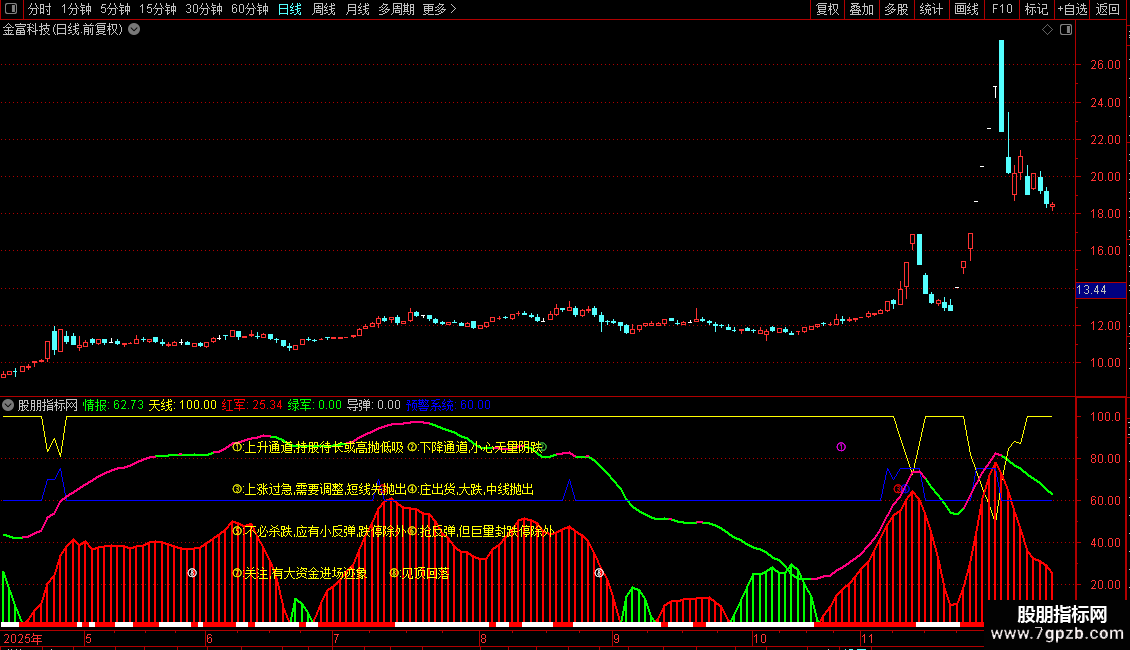Switch to 分时 chart tab
The image size is (1130, 650).
click(40, 9)
